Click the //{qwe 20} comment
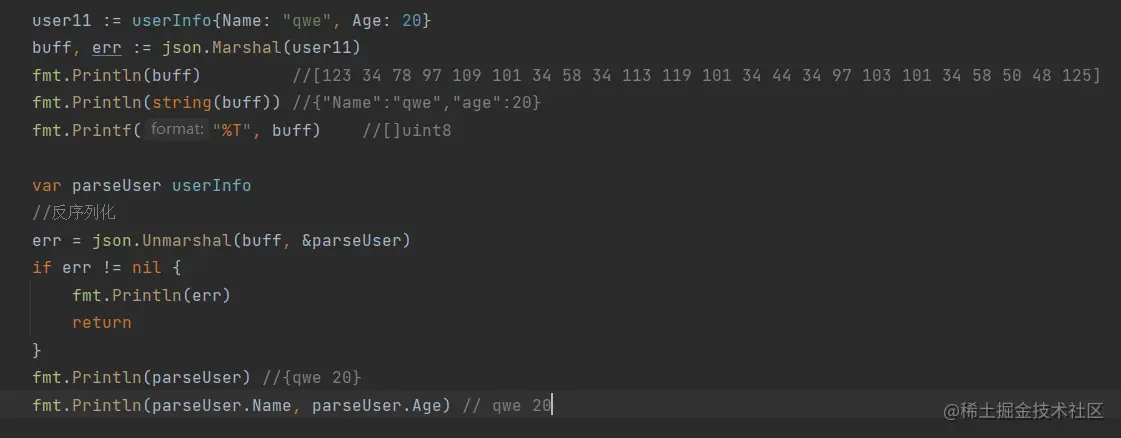1121x438 pixels. pos(314,377)
